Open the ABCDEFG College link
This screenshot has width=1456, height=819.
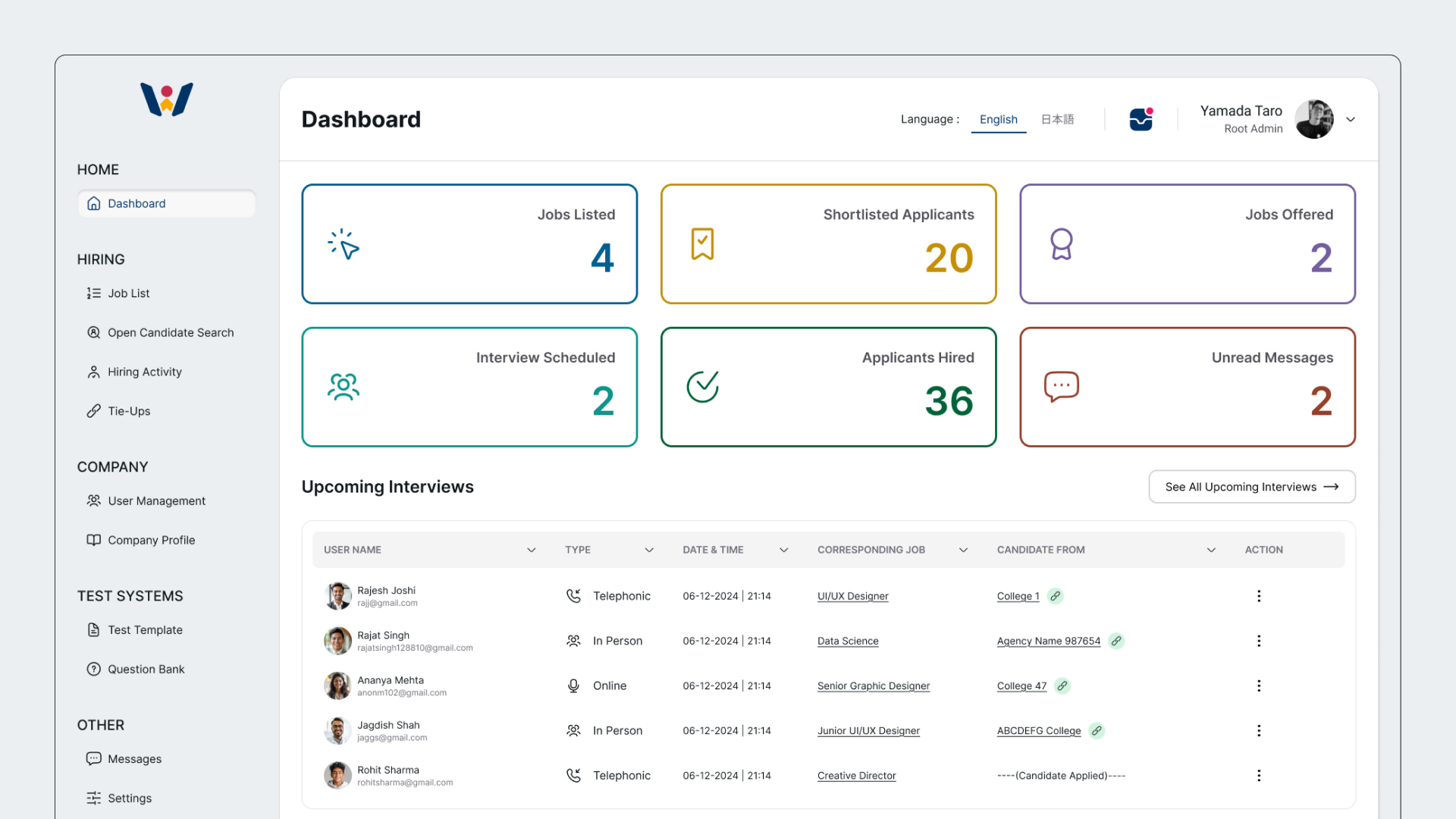[1039, 730]
